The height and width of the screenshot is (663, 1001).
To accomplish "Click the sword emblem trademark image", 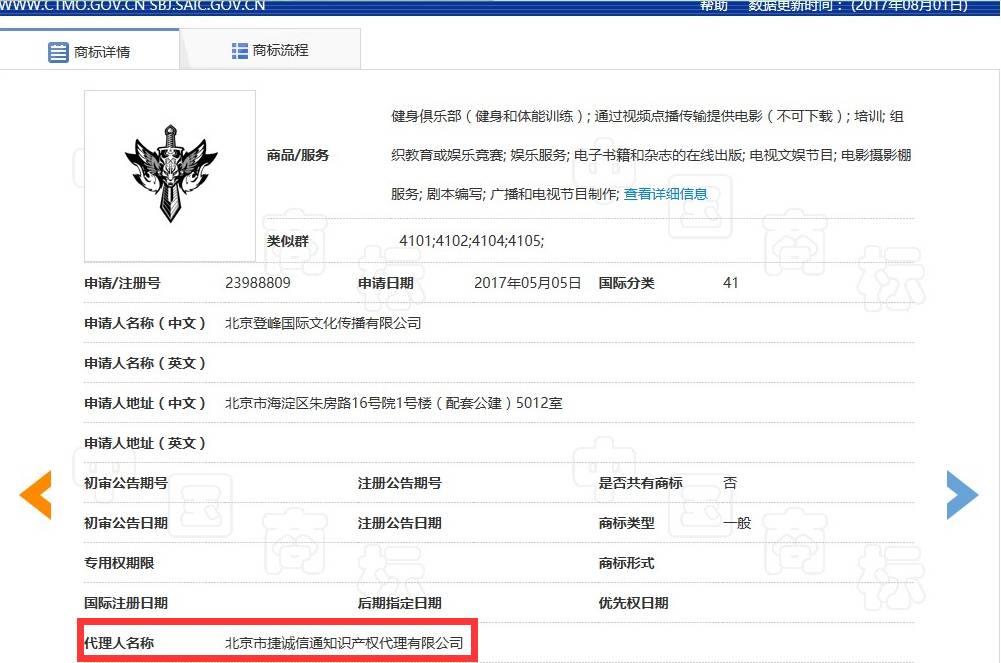I will pos(170,176).
